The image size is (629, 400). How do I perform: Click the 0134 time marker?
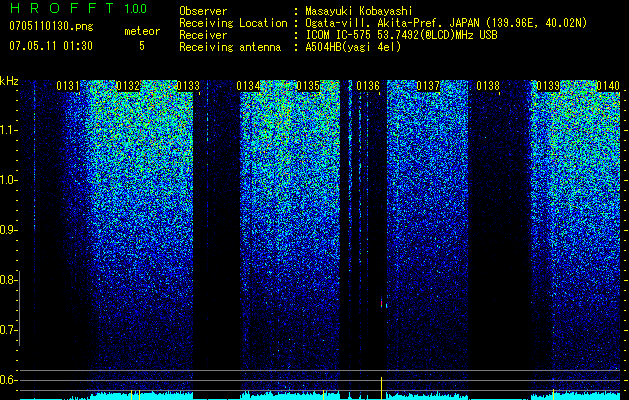coord(248,86)
